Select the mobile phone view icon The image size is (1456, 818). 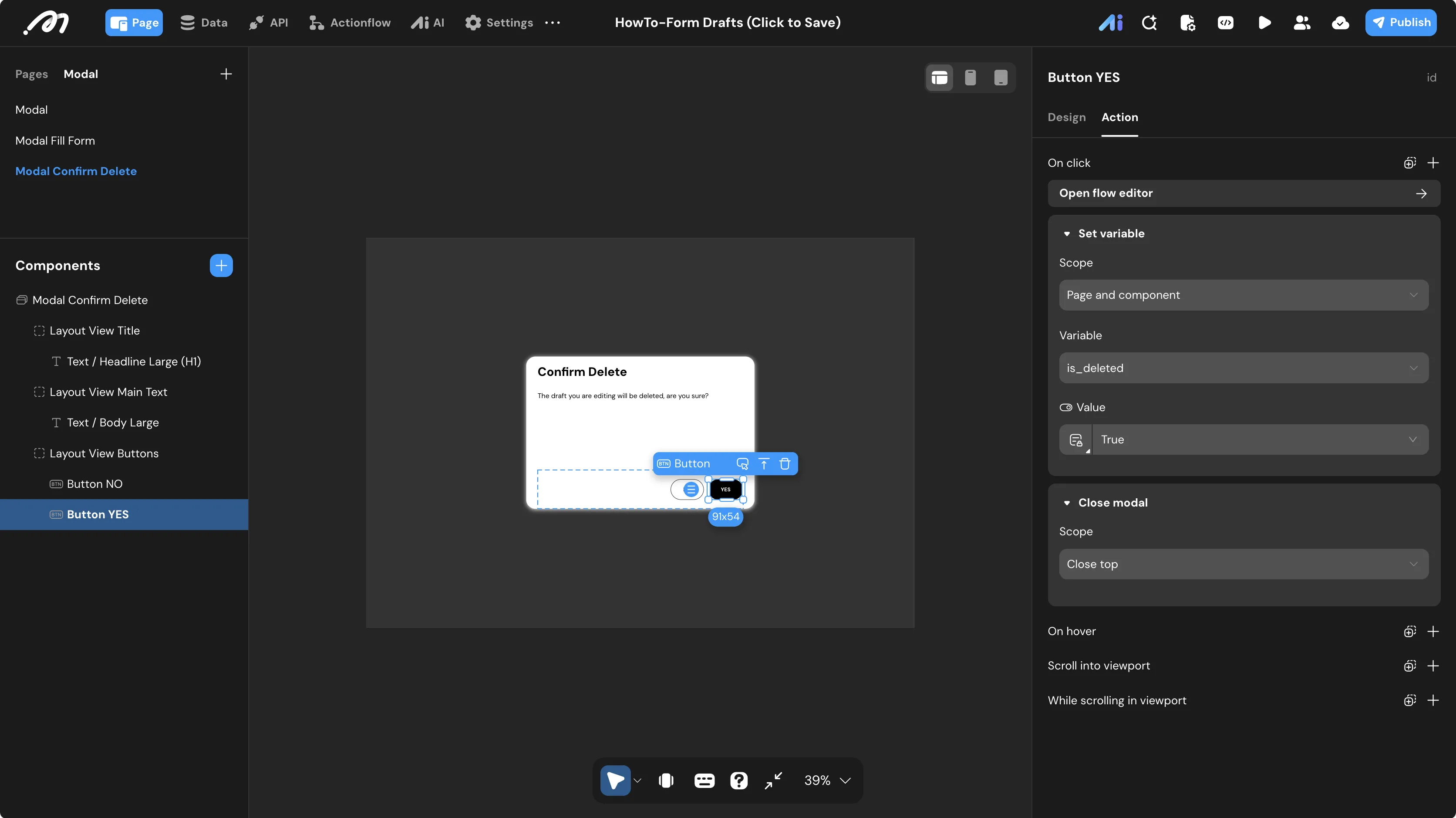tap(970, 78)
